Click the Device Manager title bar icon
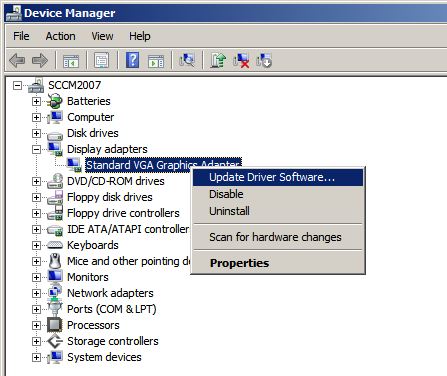This screenshot has height=376, width=447. click(x=14, y=13)
